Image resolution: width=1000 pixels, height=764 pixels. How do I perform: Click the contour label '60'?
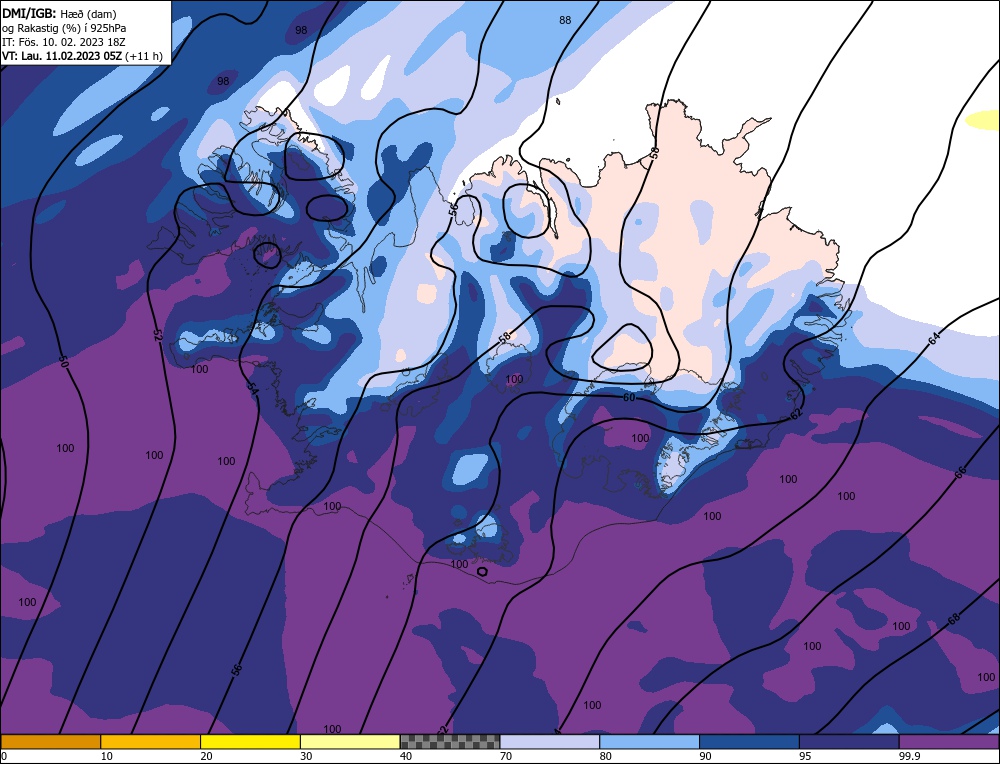pos(629,397)
